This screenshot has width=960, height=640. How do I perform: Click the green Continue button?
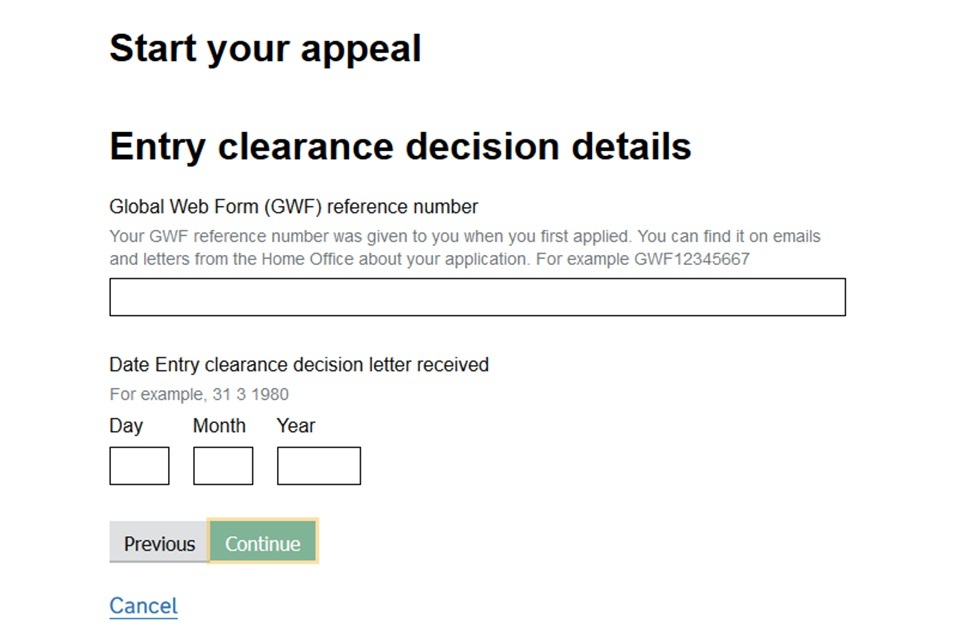pos(263,543)
